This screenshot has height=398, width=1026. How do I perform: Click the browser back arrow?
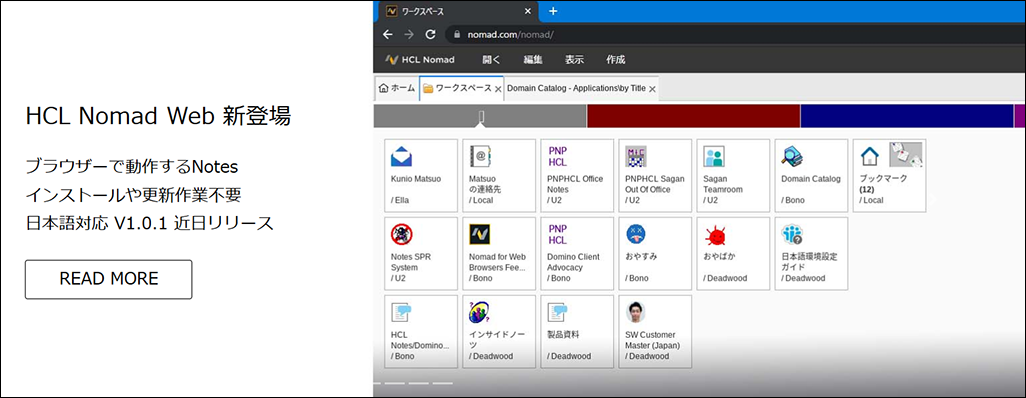[387, 34]
